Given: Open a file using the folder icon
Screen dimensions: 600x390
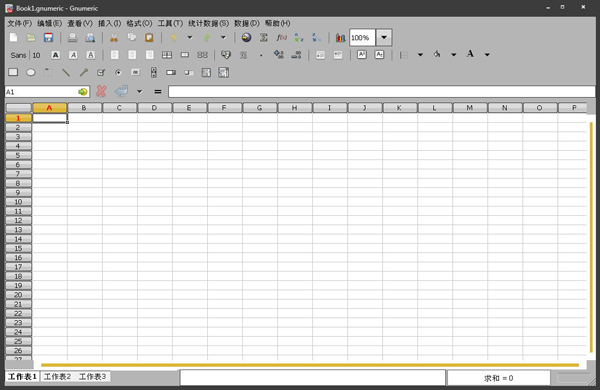Looking at the screenshot, I should pyautogui.click(x=31, y=38).
